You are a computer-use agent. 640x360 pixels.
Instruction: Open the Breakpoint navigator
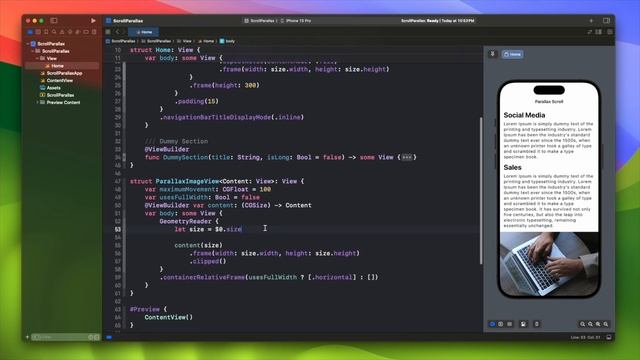click(x=86, y=32)
